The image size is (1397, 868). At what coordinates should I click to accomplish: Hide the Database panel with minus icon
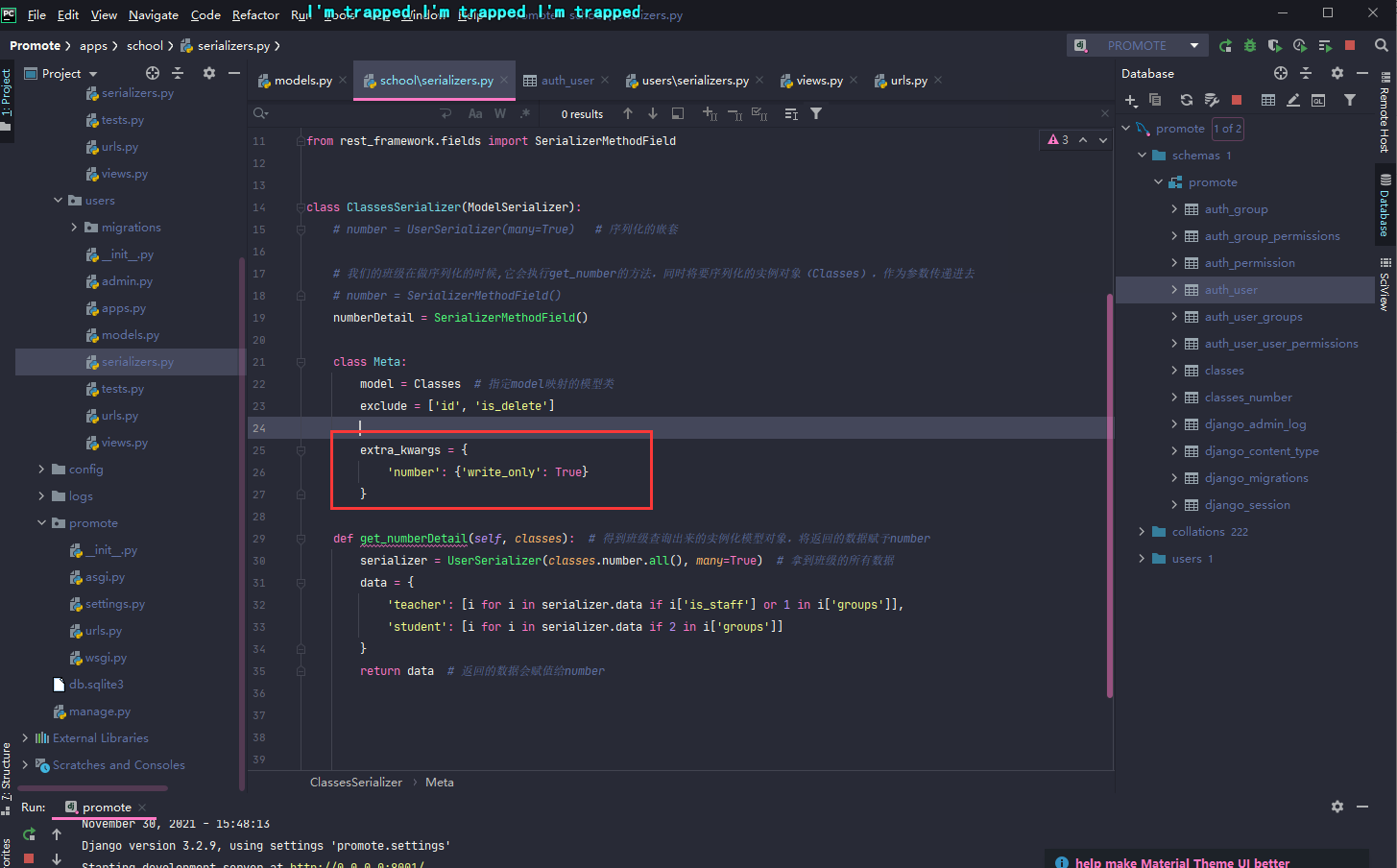pos(1361,73)
